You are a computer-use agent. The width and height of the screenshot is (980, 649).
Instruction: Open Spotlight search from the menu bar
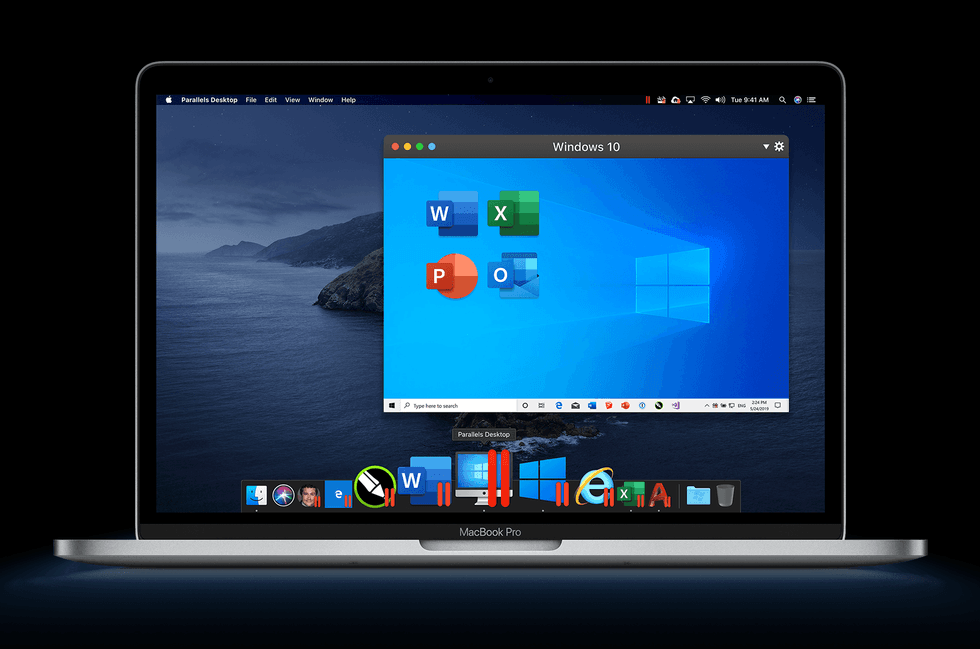(783, 100)
